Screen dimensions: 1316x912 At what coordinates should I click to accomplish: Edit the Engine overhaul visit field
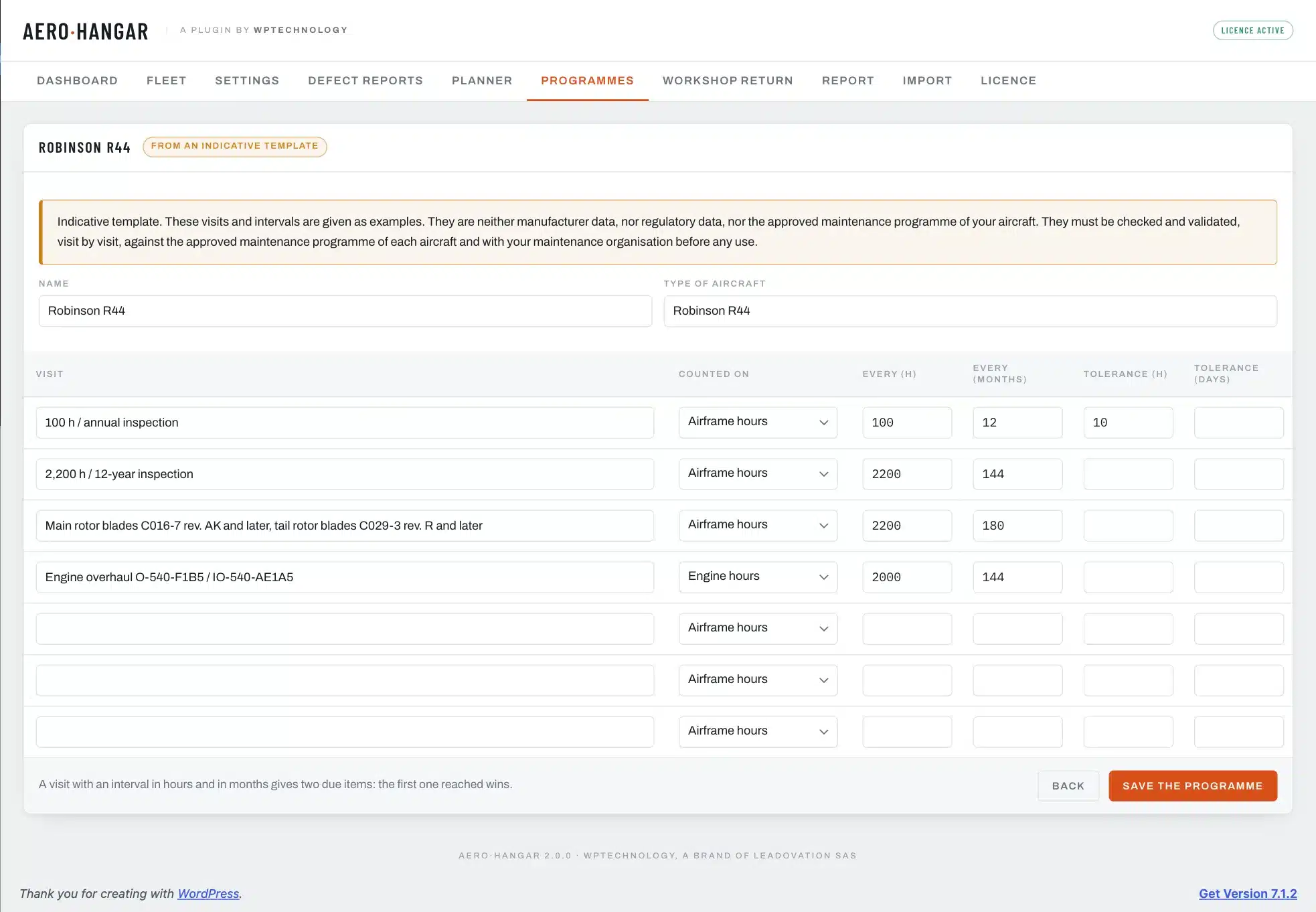pyautogui.click(x=345, y=577)
